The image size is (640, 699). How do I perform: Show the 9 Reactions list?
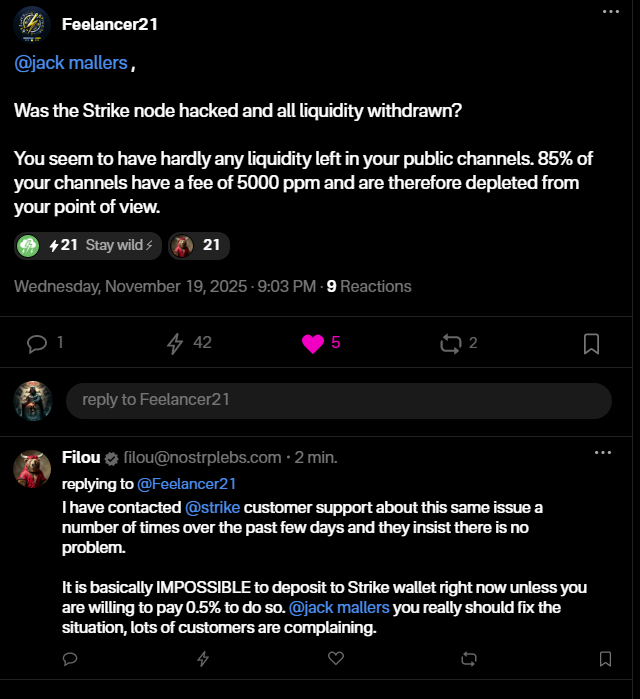pos(369,287)
